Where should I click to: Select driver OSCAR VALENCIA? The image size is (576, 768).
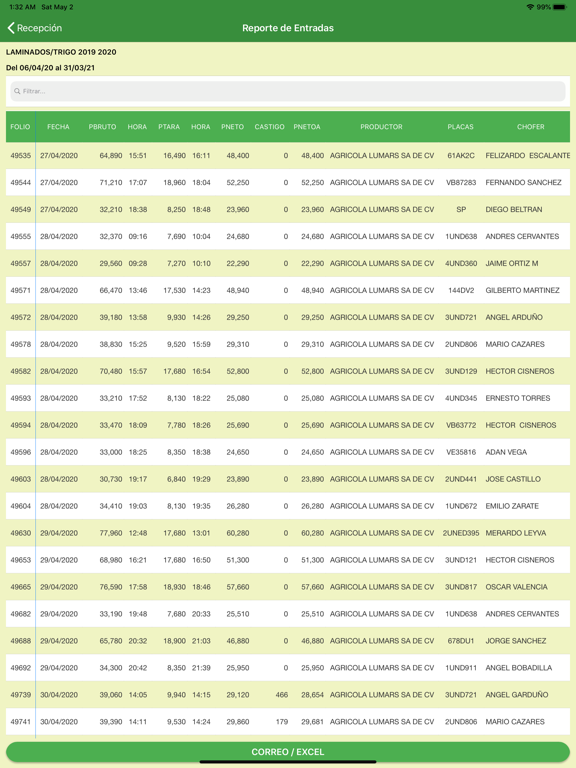pyautogui.click(x=516, y=586)
